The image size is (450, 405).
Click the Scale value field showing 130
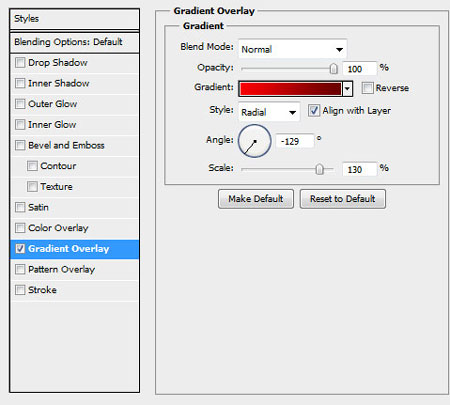[360, 169]
